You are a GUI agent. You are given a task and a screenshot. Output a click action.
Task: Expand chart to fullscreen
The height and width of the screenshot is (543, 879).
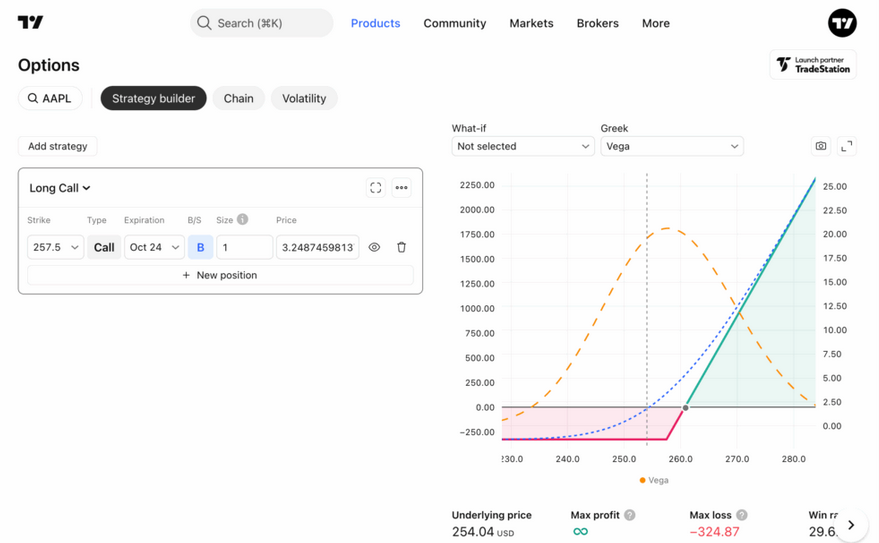[847, 146]
